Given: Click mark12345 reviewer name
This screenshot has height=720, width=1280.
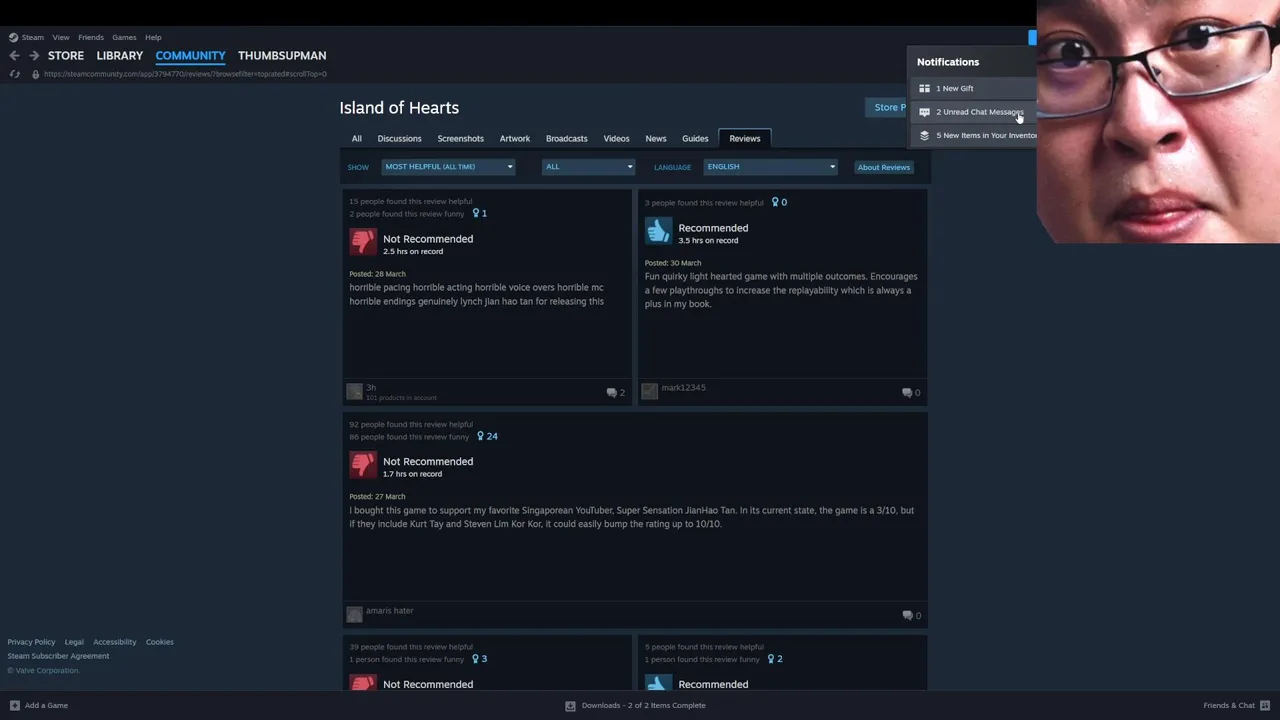Looking at the screenshot, I should pyautogui.click(x=683, y=388).
